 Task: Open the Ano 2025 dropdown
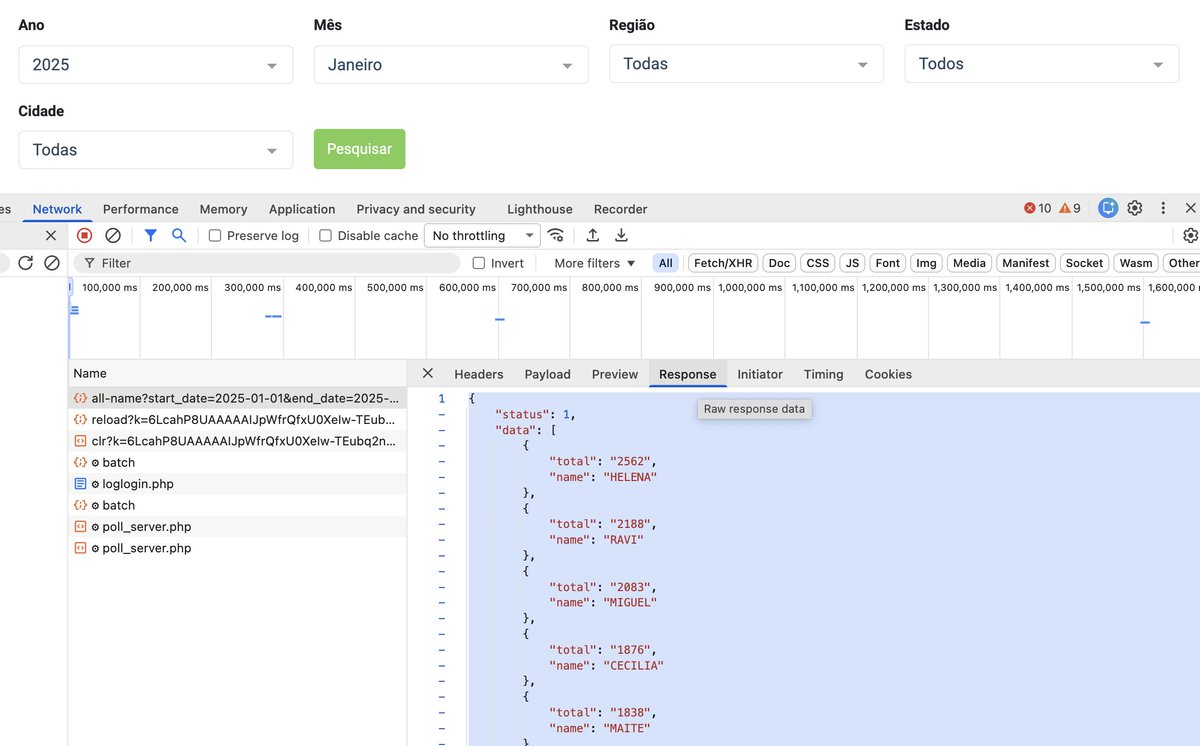(x=155, y=64)
